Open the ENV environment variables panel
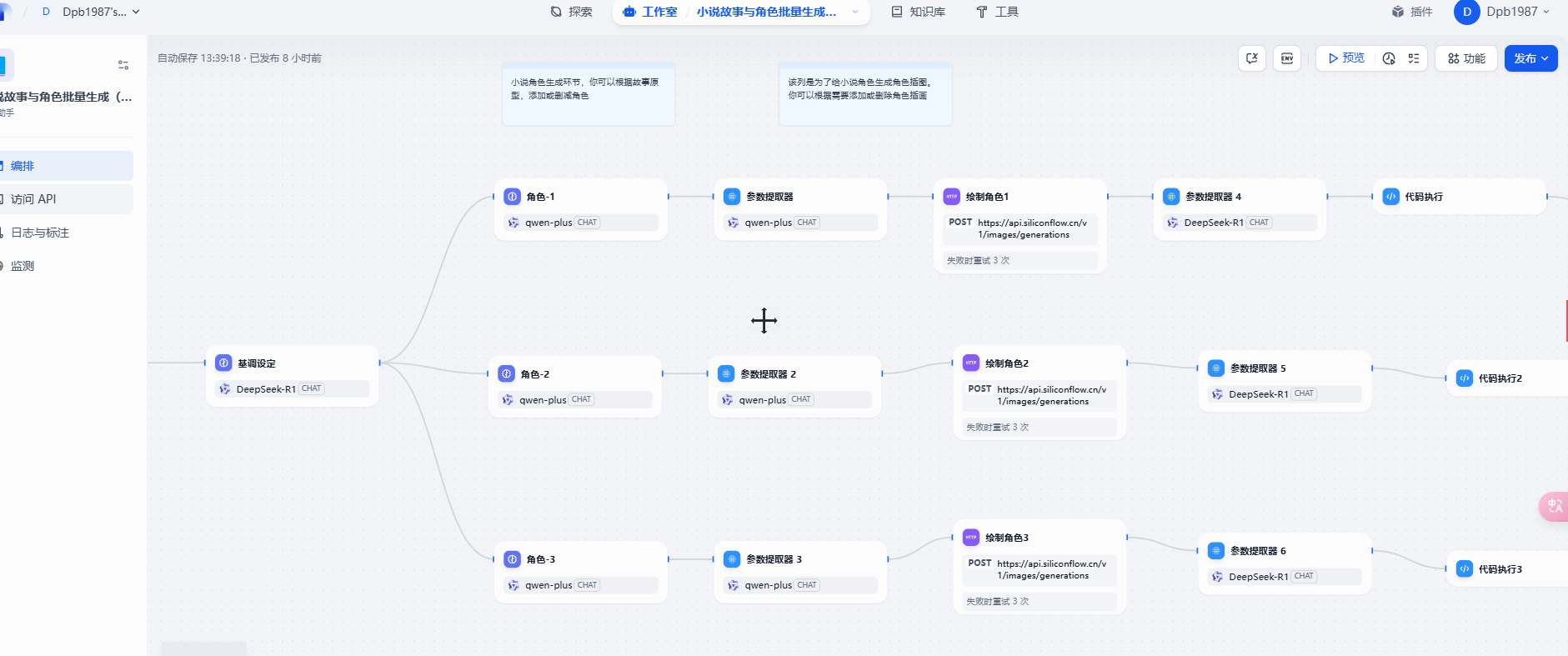 (1287, 58)
